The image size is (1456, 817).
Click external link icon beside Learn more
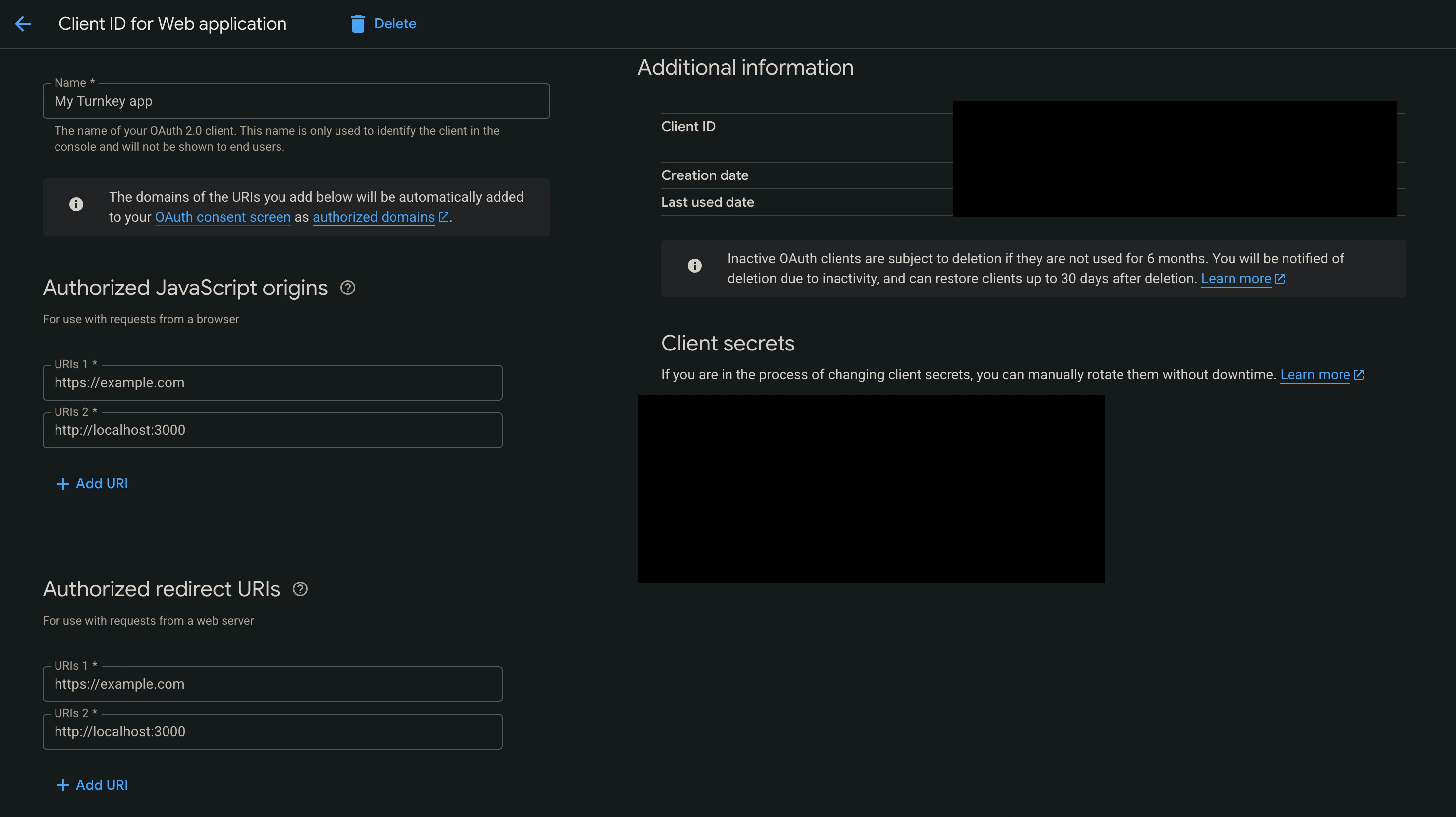click(x=1280, y=278)
